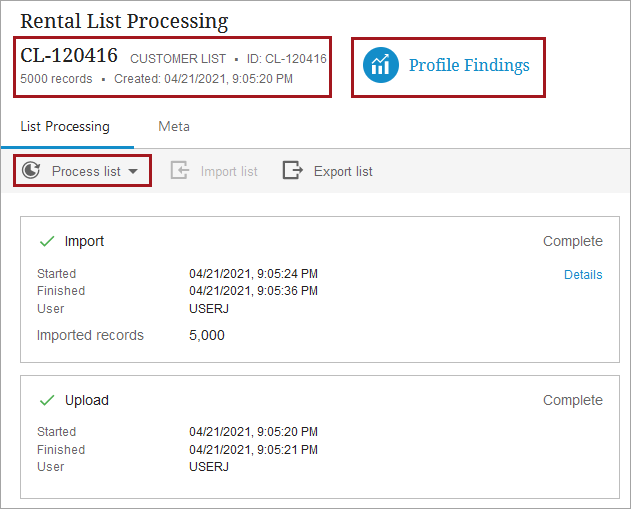Expand the Process list dropdown arrow
The height and width of the screenshot is (509, 631).
pos(133,172)
